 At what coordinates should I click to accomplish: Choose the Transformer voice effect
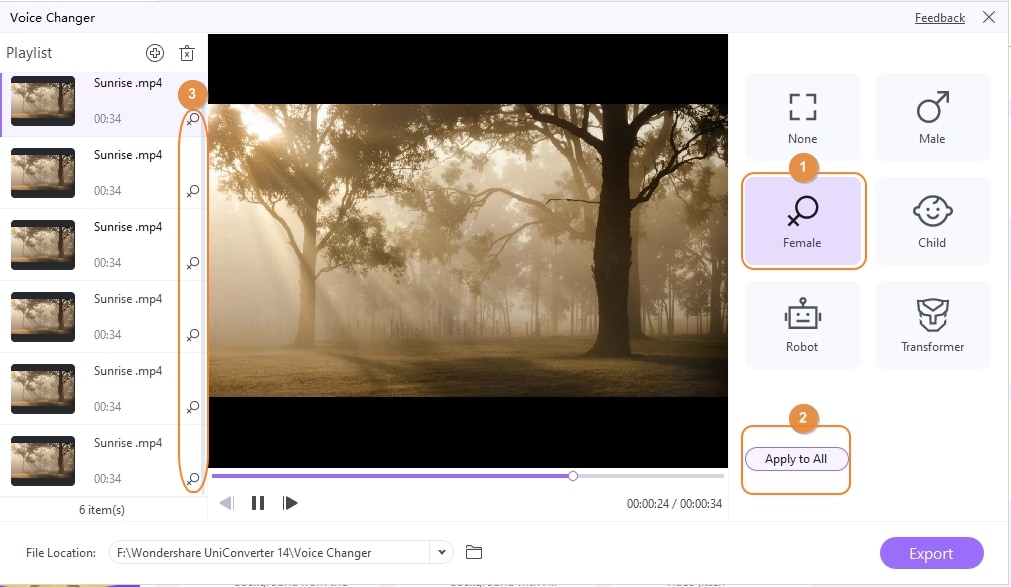pyautogui.click(x=932, y=325)
